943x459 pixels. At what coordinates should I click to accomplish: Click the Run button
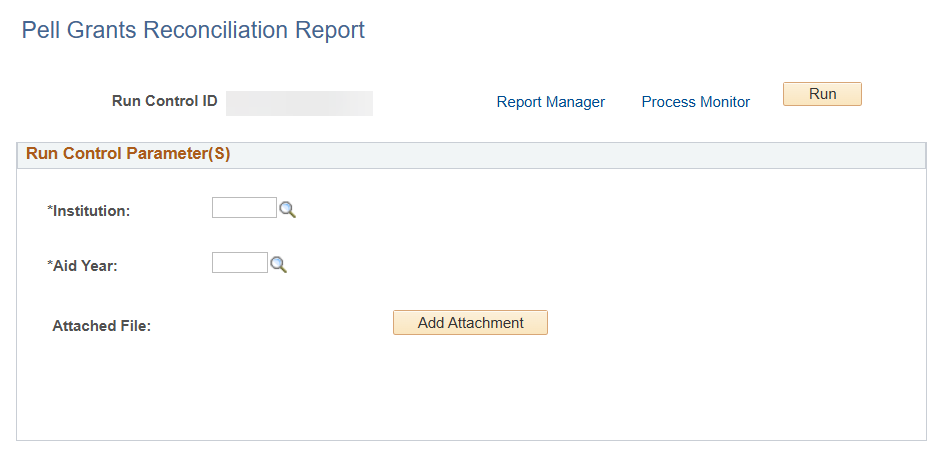[822, 94]
